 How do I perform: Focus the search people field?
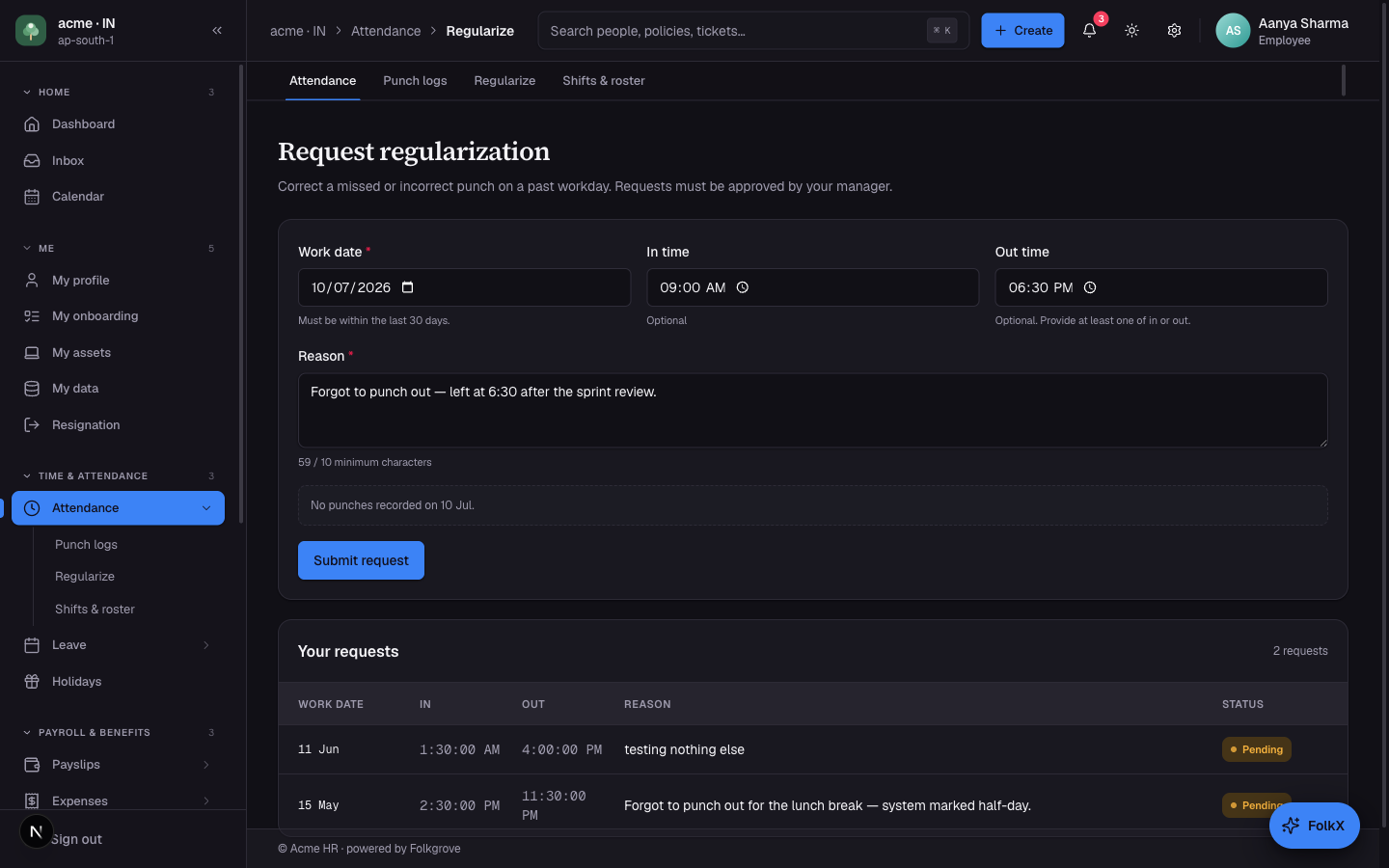753,31
